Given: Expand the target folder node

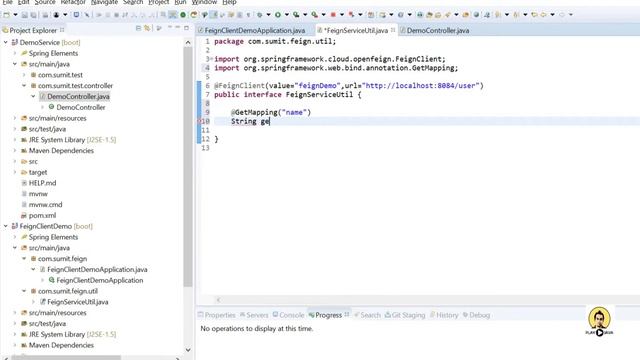Looking at the screenshot, I should (15, 172).
